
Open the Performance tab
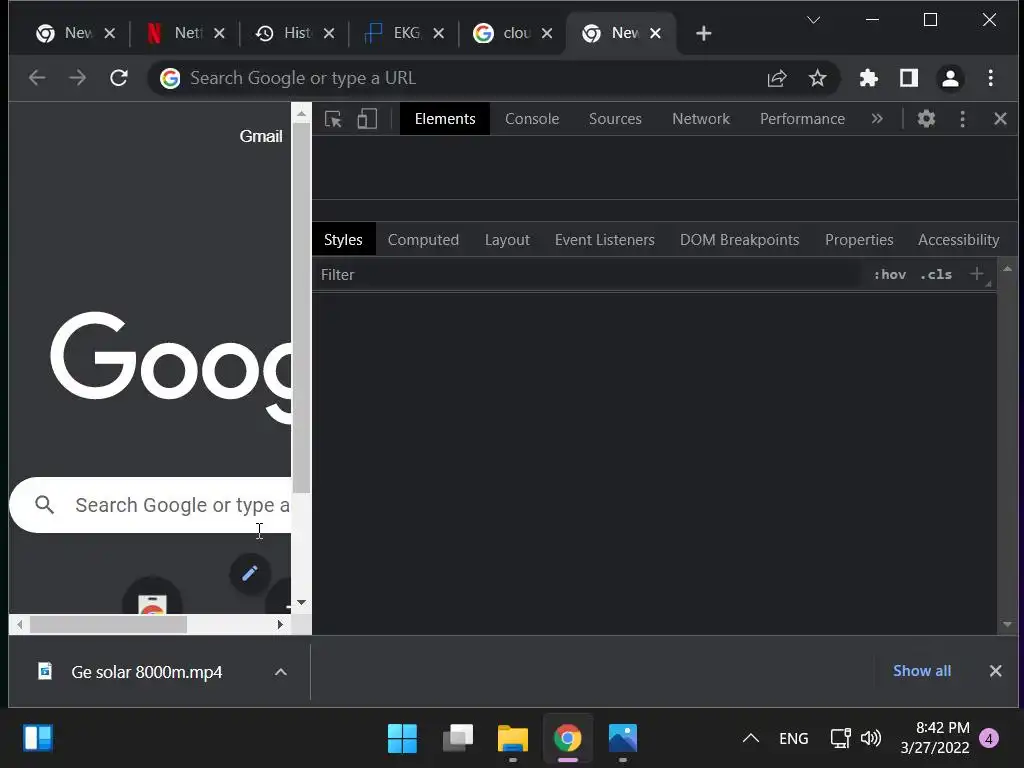point(802,119)
